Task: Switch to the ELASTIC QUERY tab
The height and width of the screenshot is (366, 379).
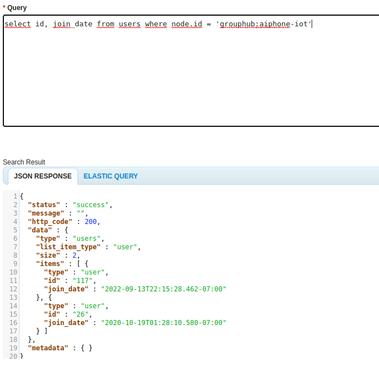Action: [110, 176]
